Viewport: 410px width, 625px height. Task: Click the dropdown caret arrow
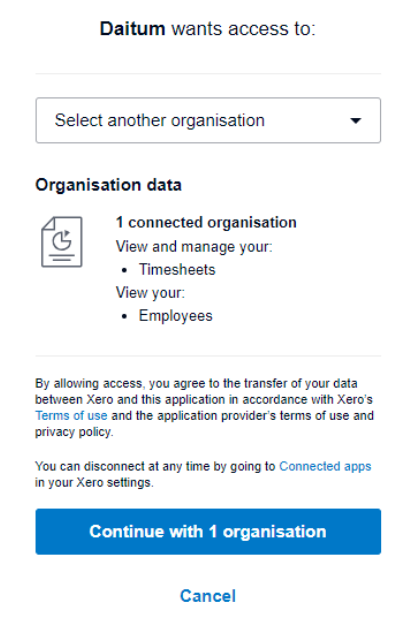tap(355, 120)
